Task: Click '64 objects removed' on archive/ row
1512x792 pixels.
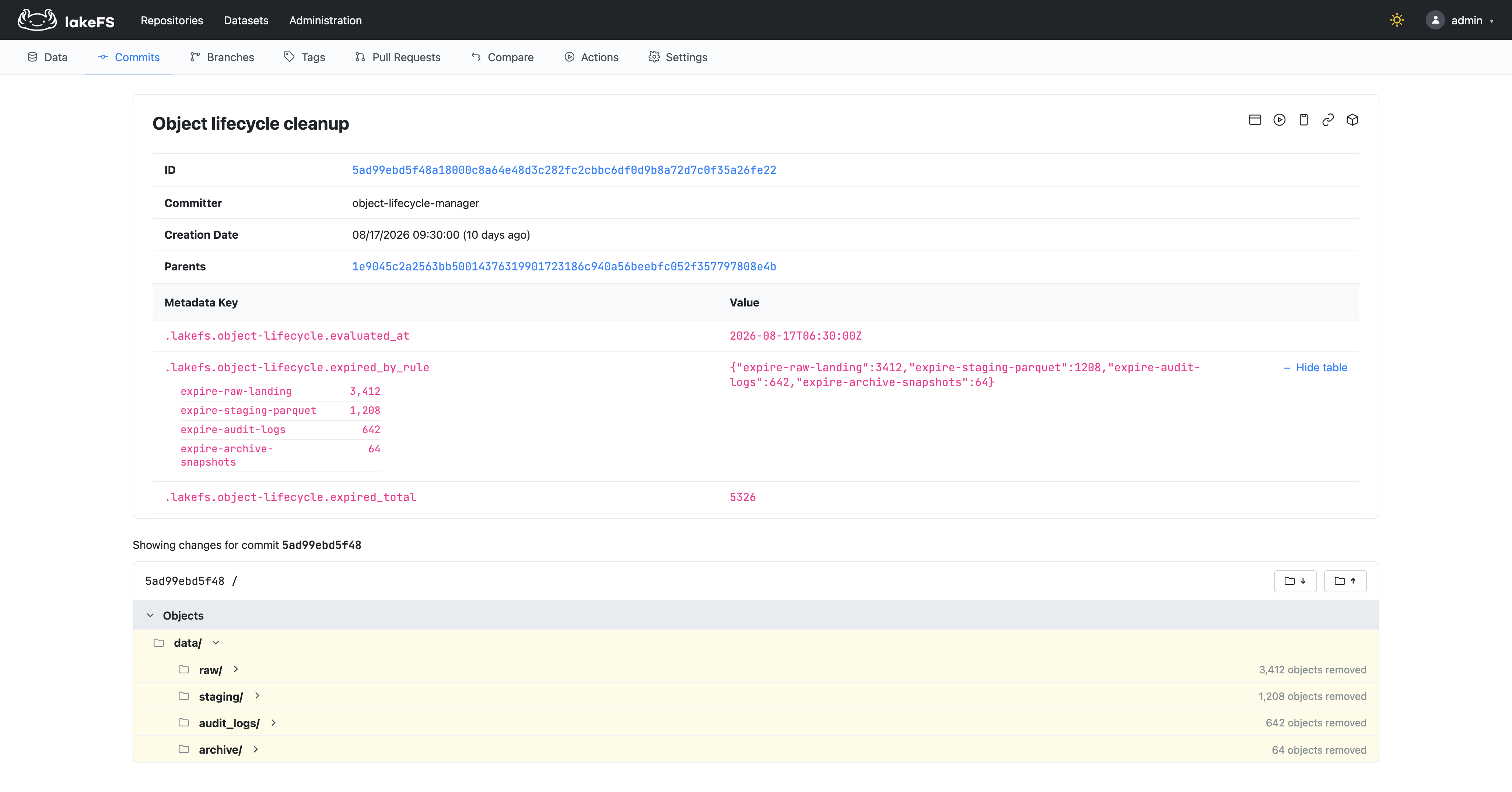Action: point(1319,750)
